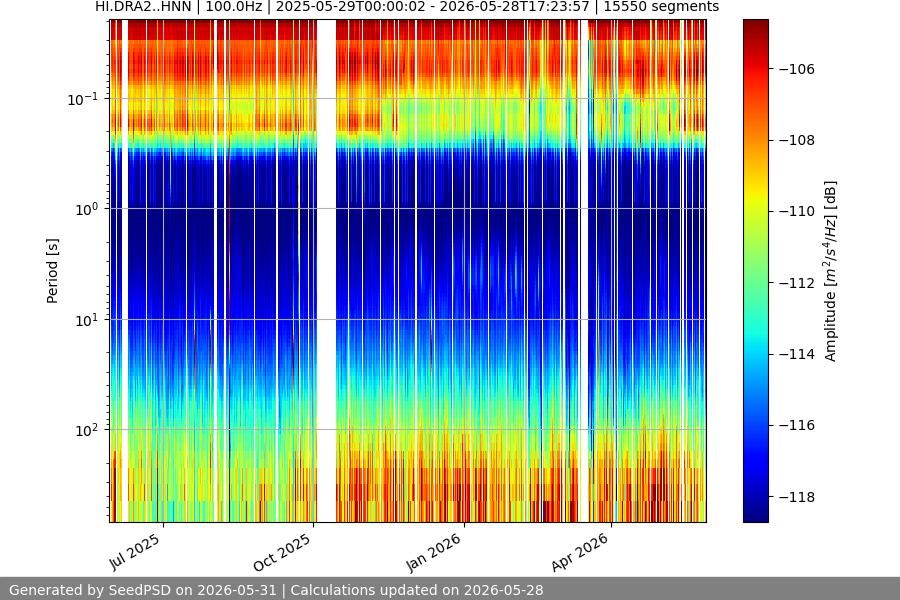Viewport: 900px width, 600px height.
Task: Click the wide white data gap in October 2025
Action: click(x=326, y=271)
